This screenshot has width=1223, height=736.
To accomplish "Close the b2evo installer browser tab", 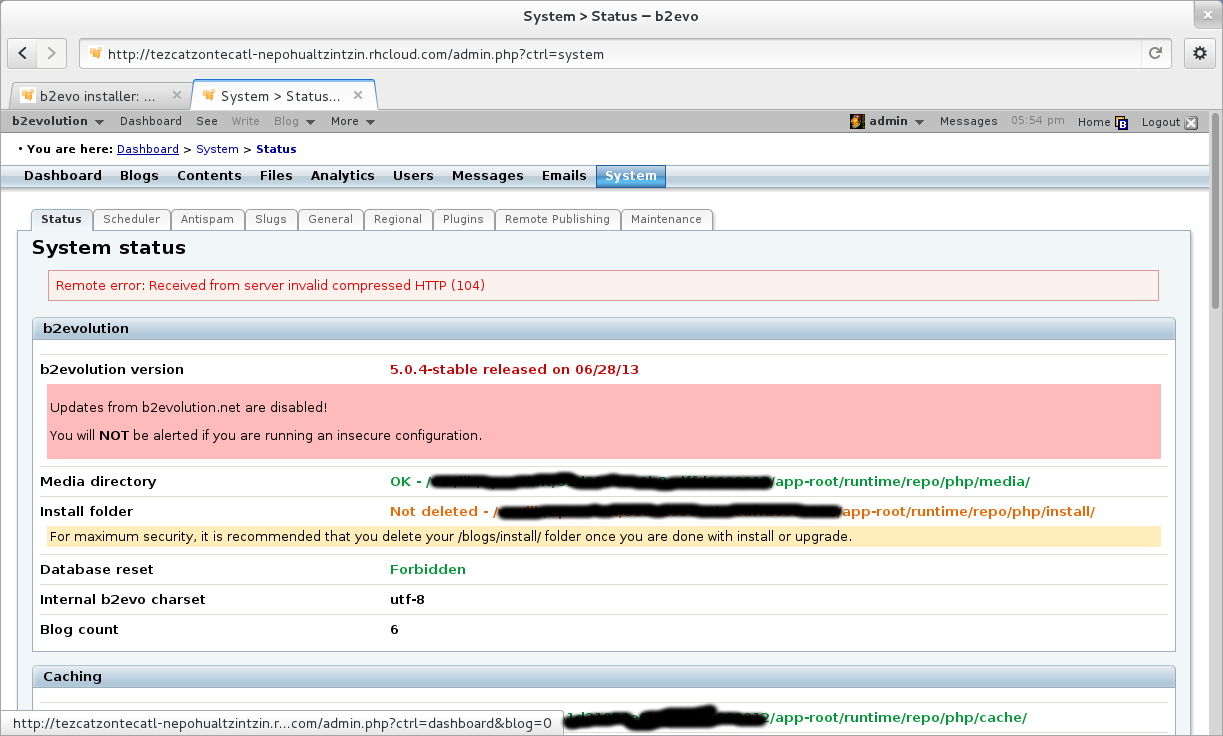I will pyautogui.click(x=177, y=96).
